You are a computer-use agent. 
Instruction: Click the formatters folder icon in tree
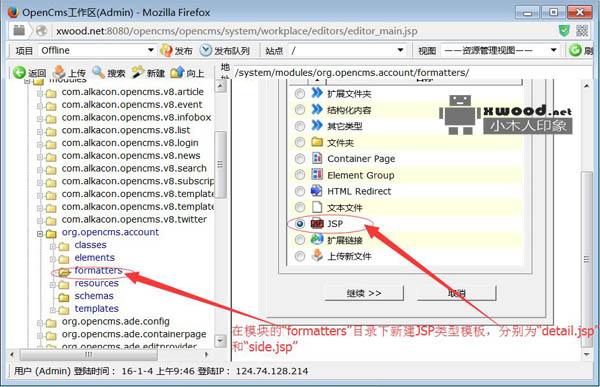point(64,272)
